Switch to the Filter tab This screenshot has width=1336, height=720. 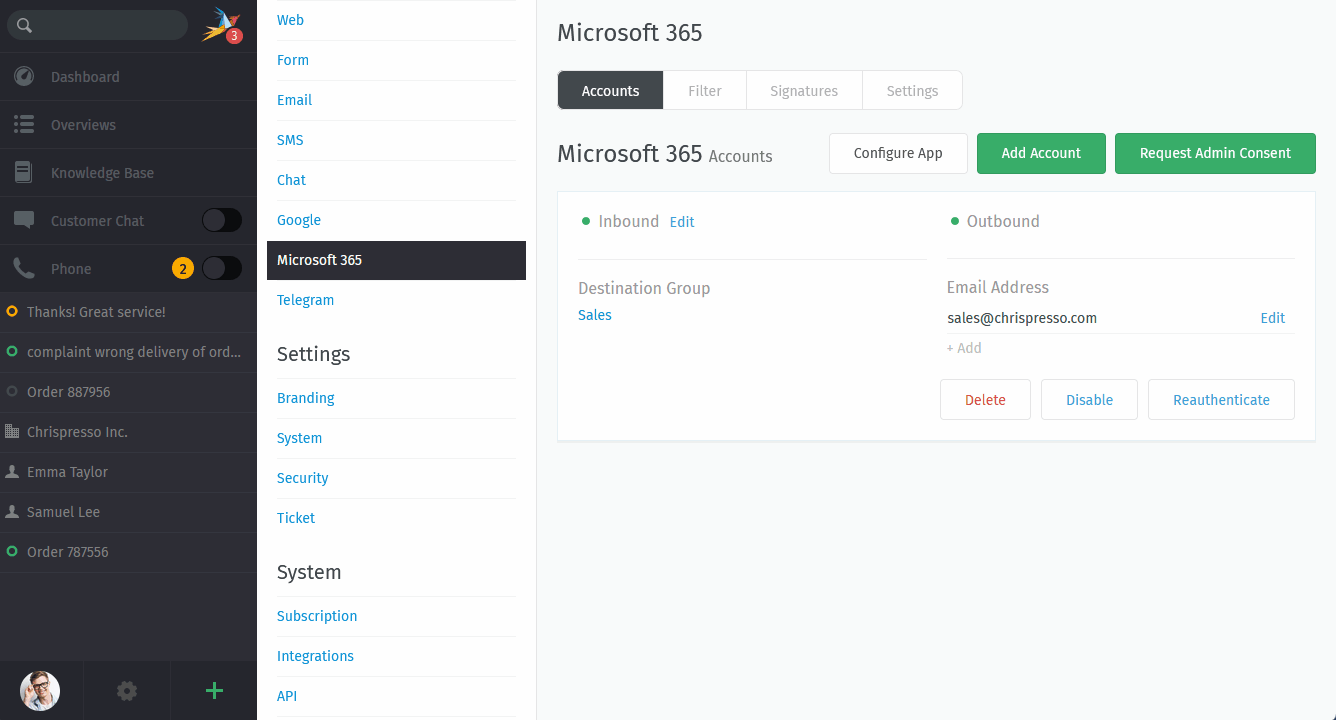click(x=705, y=90)
